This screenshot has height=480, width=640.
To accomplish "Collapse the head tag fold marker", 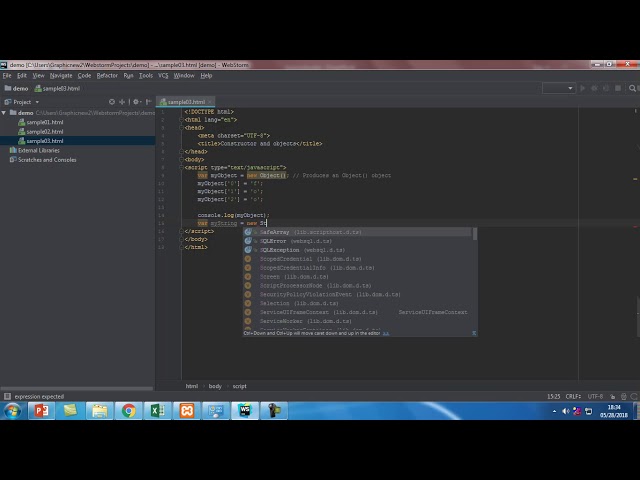I will pyautogui.click(x=181, y=128).
